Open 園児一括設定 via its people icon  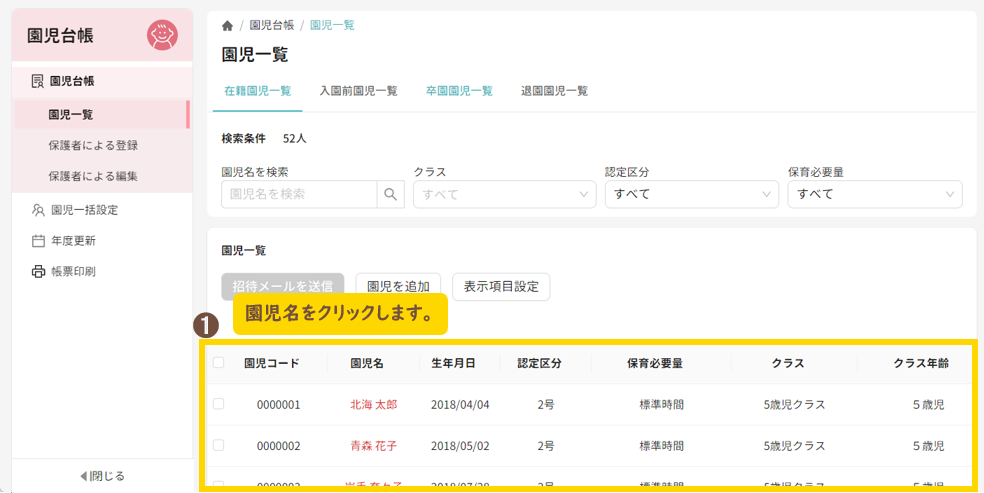pos(38,210)
